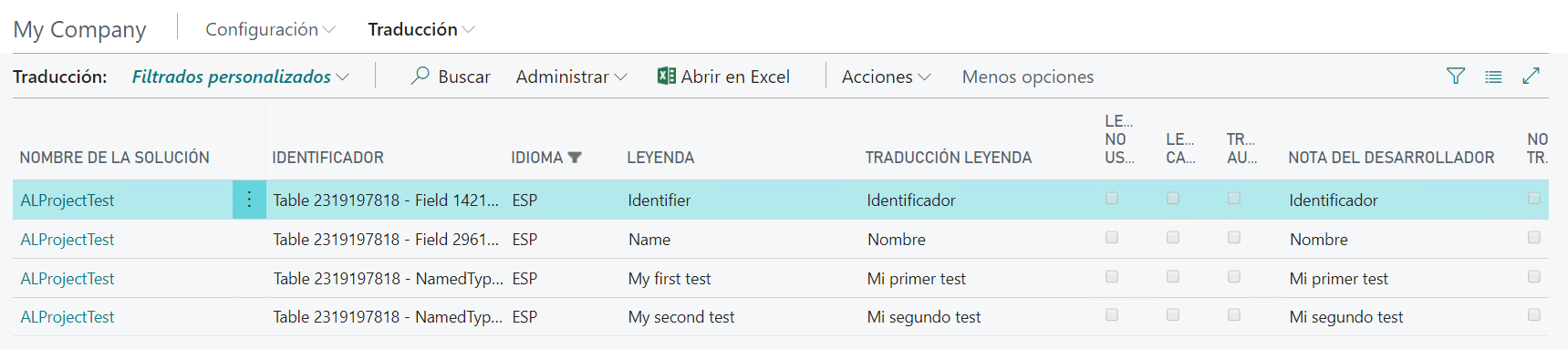Sort by TRADUCCIÓN LEYENDA column header

coord(949,158)
